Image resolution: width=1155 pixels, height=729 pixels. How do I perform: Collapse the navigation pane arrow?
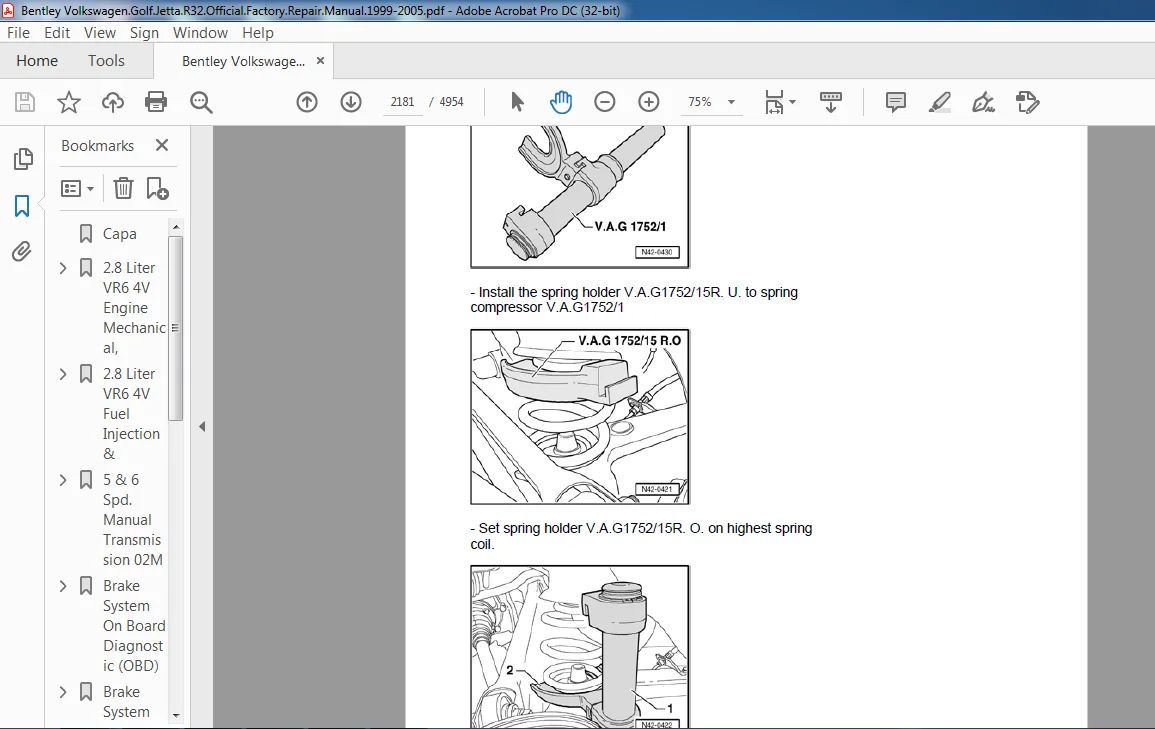click(202, 426)
